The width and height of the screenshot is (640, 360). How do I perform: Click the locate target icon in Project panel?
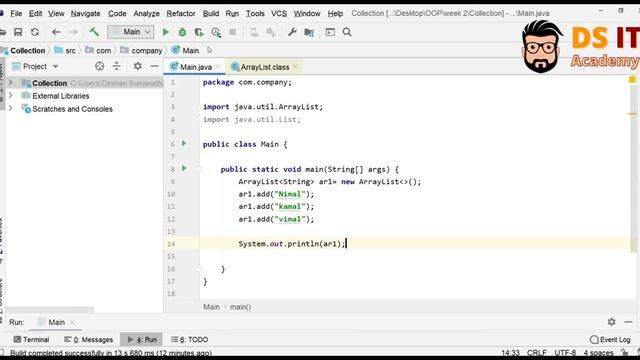click(100, 66)
